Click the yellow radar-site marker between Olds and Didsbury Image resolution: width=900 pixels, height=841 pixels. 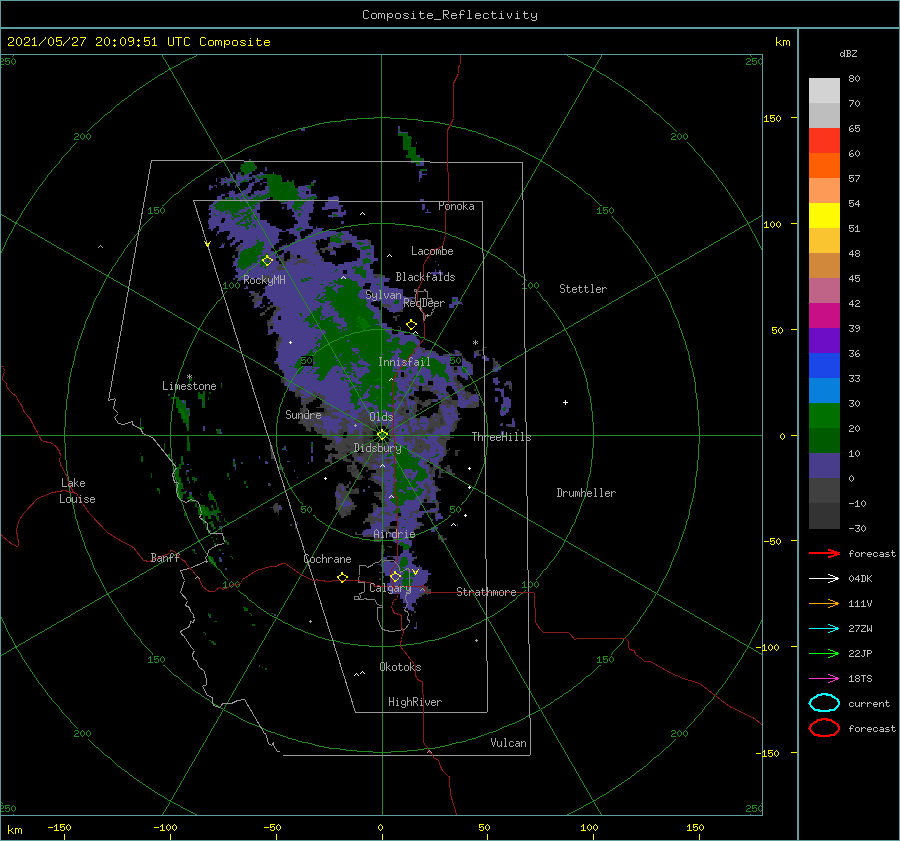(382, 435)
